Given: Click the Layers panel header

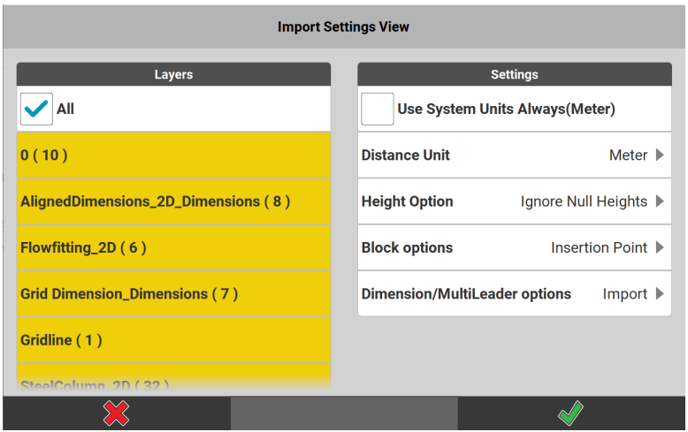Looking at the screenshot, I should click(x=173, y=74).
